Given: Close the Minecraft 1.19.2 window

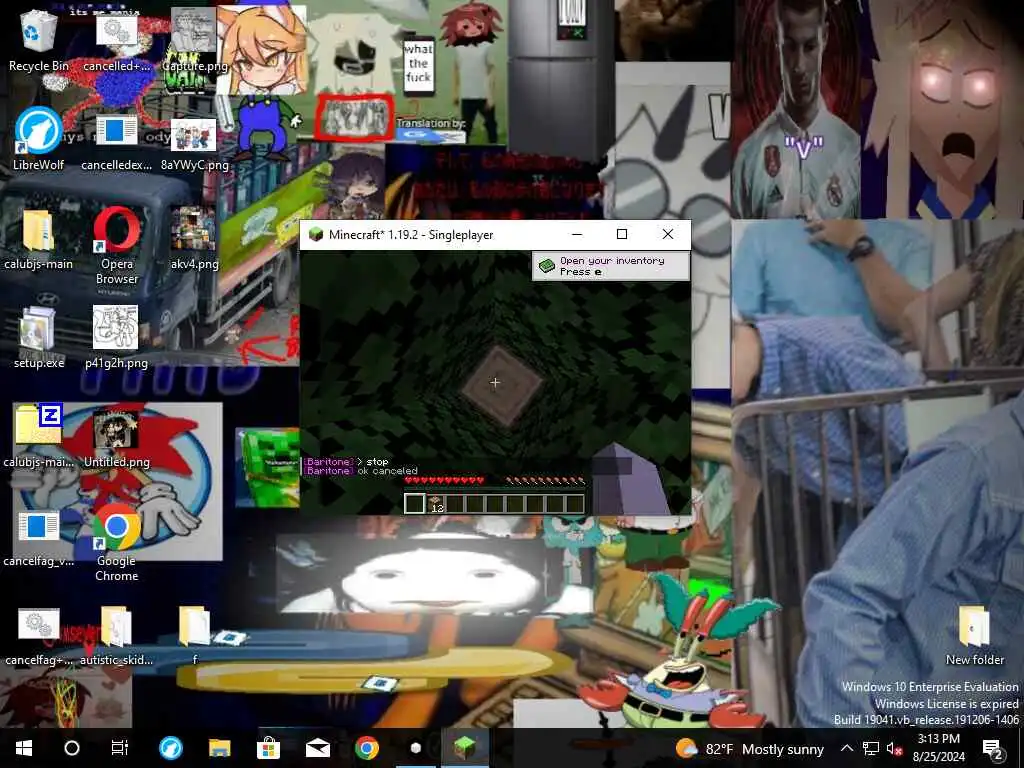Looking at the screenshot, I should (667, 234).
